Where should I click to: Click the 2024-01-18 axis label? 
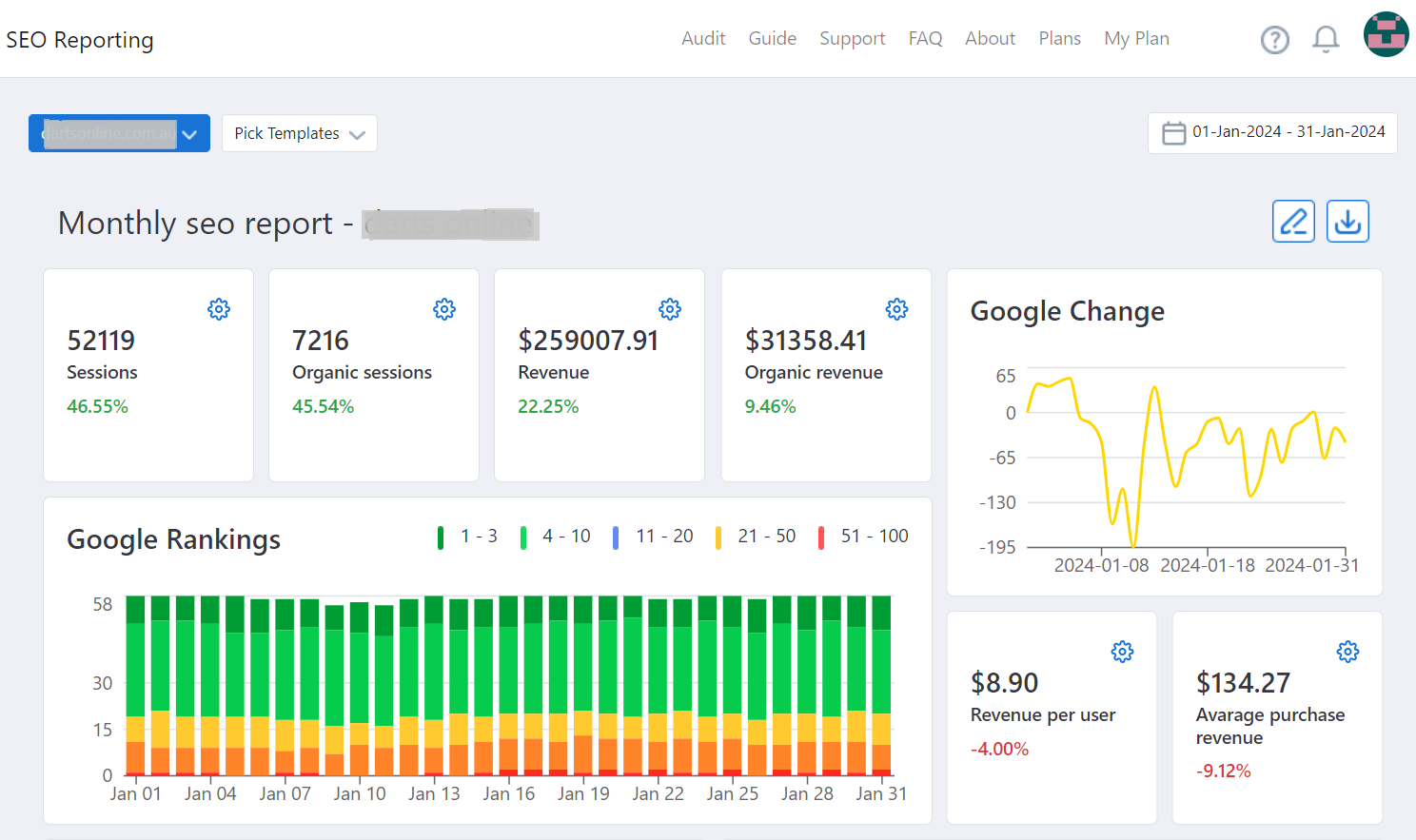[x=1208, y=565]
